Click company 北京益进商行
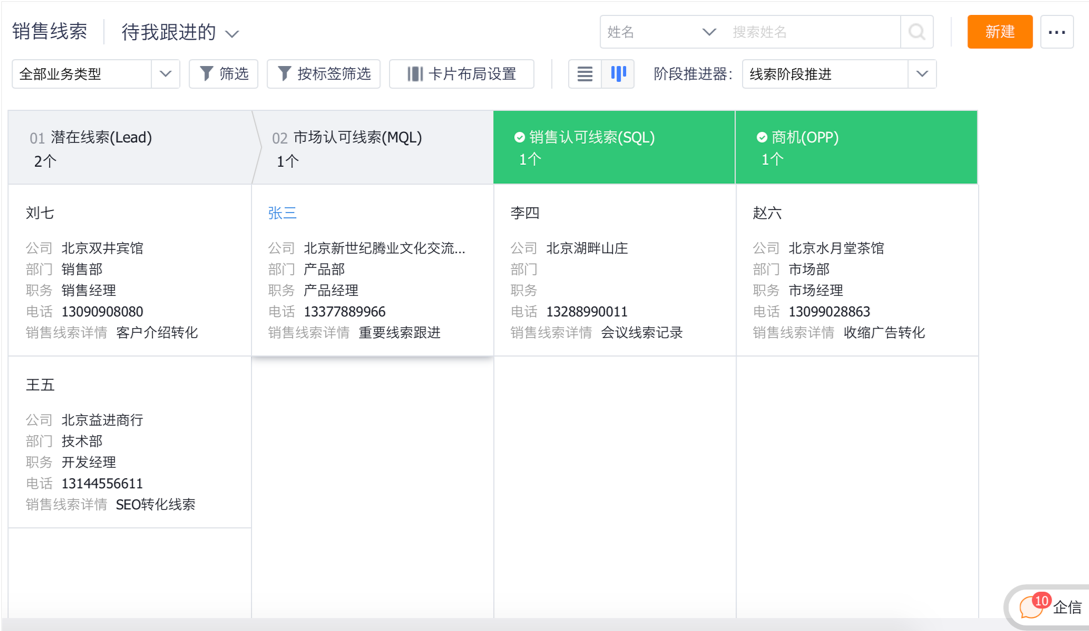1089x631 pixels. tap(102, 420)
